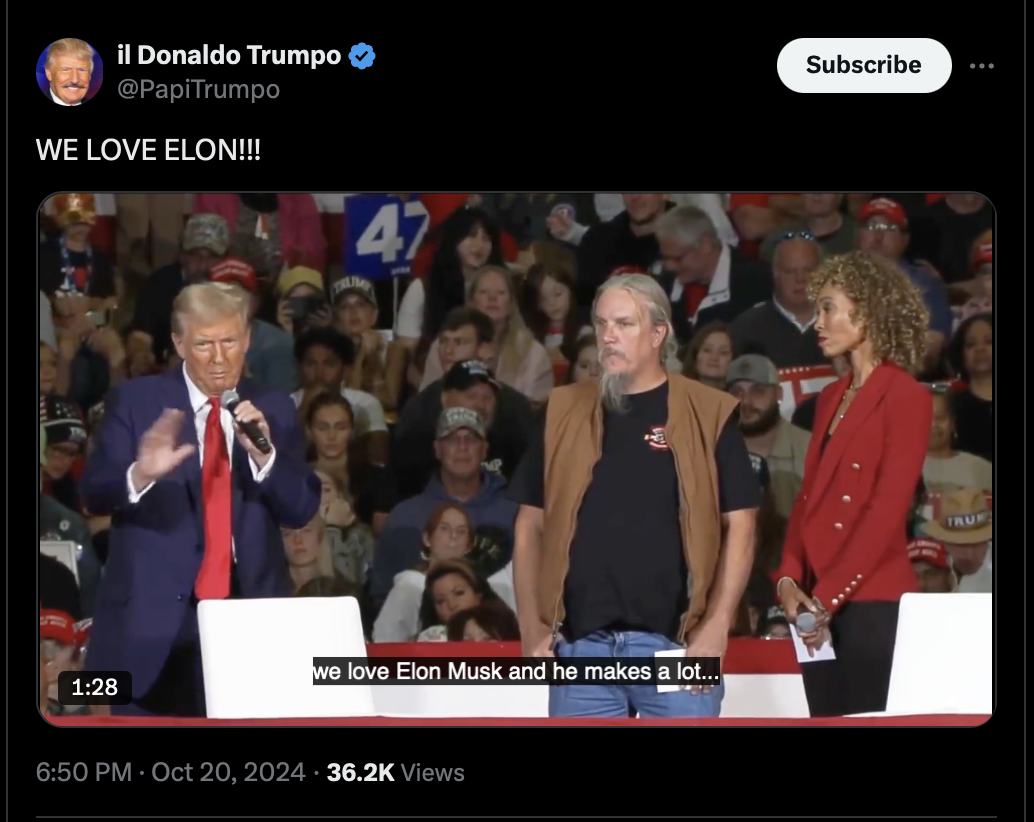Click the "we love Elon Musk" subtitle caption
The height and width of the screenshot is (822, 1034).
pyautogui.click(x=516, y=671)
